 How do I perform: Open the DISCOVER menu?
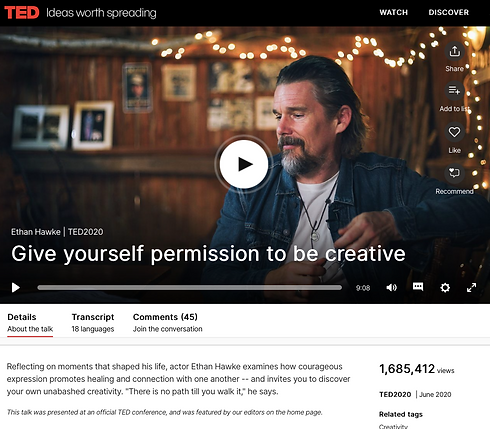(x=448, y=12)
